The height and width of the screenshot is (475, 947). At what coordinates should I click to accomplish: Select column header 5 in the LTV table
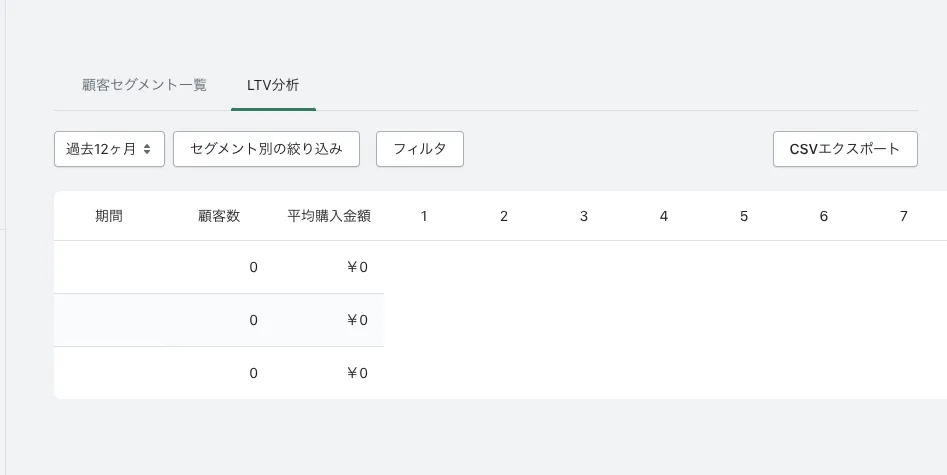click(x=744, y=216)
